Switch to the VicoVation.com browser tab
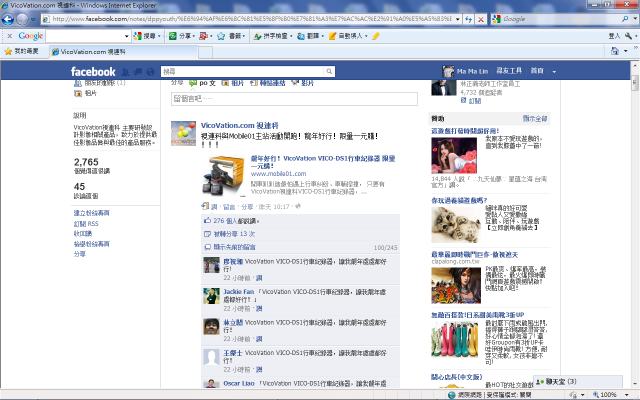This screenshot has height=400, width=640. [x=123, y=52]
